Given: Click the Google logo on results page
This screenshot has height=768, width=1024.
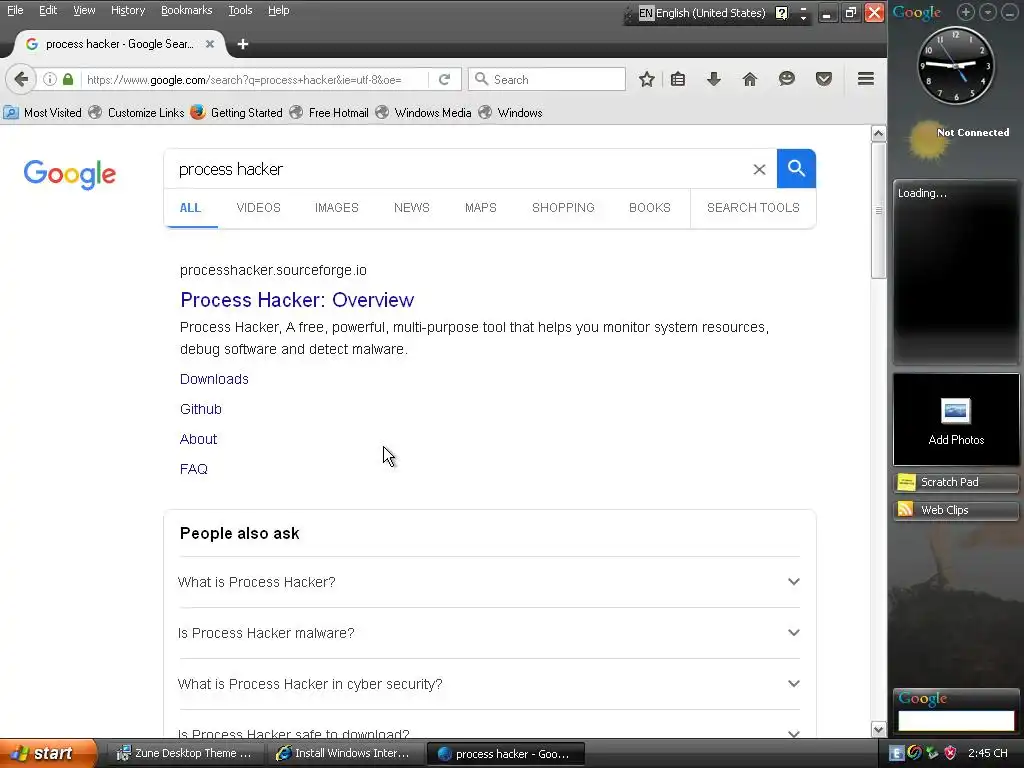Looking at the screenshot, I should 70,174.
